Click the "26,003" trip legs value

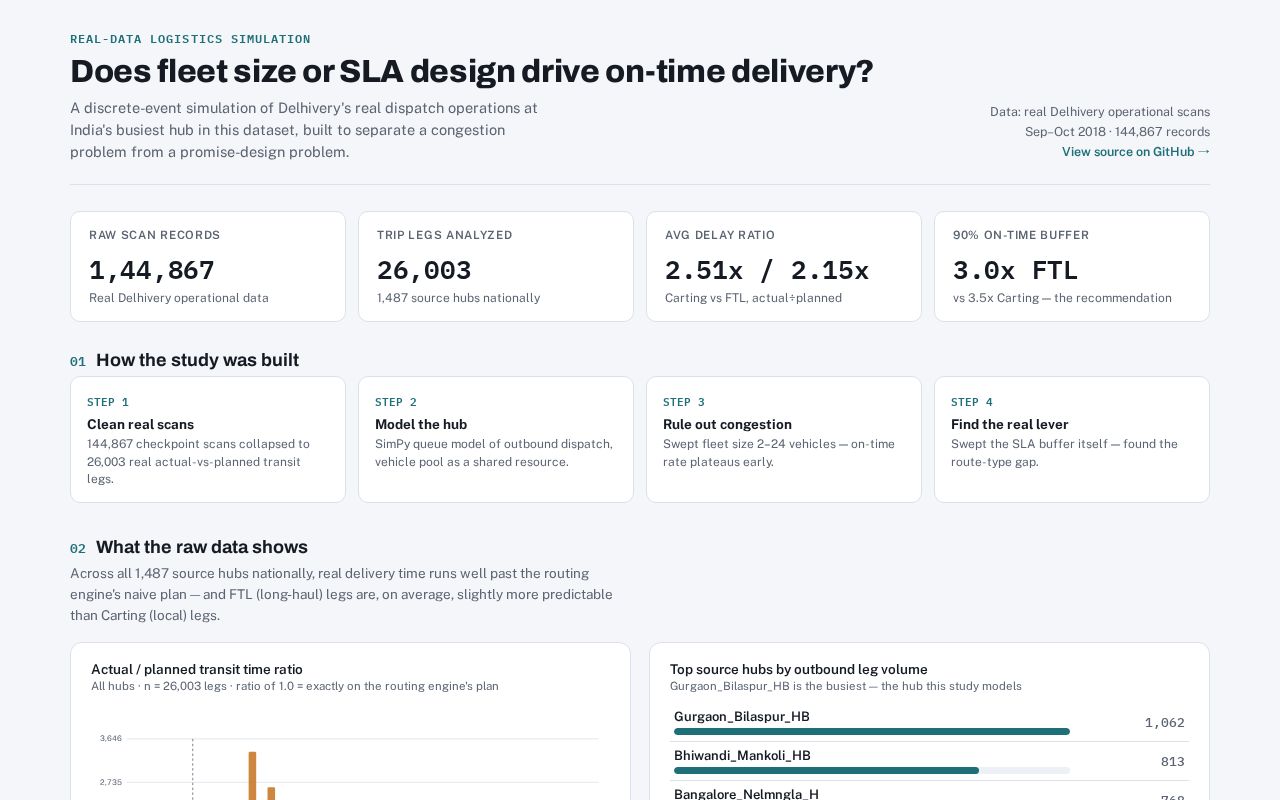point(424,270)
